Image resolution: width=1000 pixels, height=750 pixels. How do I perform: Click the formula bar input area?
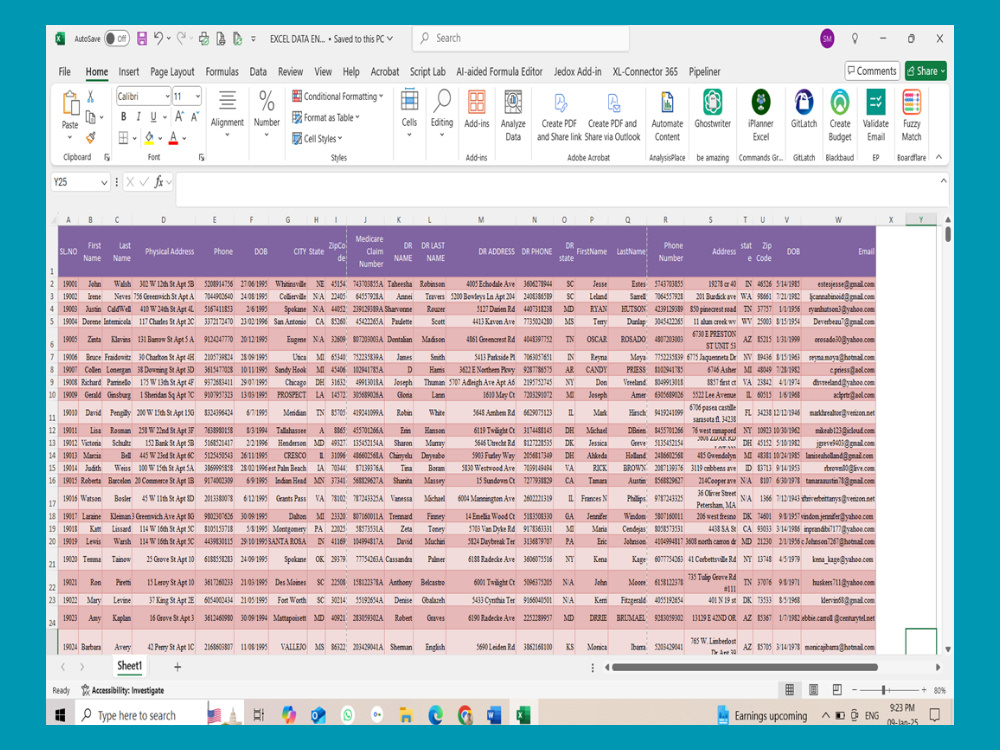coord(556,189)
